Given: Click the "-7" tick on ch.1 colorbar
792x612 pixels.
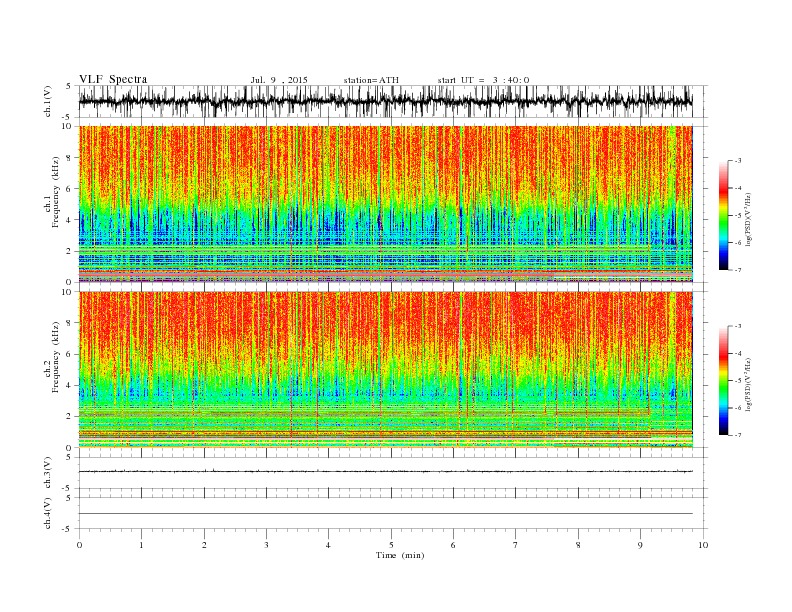Looking at the screenshot, I should tap(738, 270).
